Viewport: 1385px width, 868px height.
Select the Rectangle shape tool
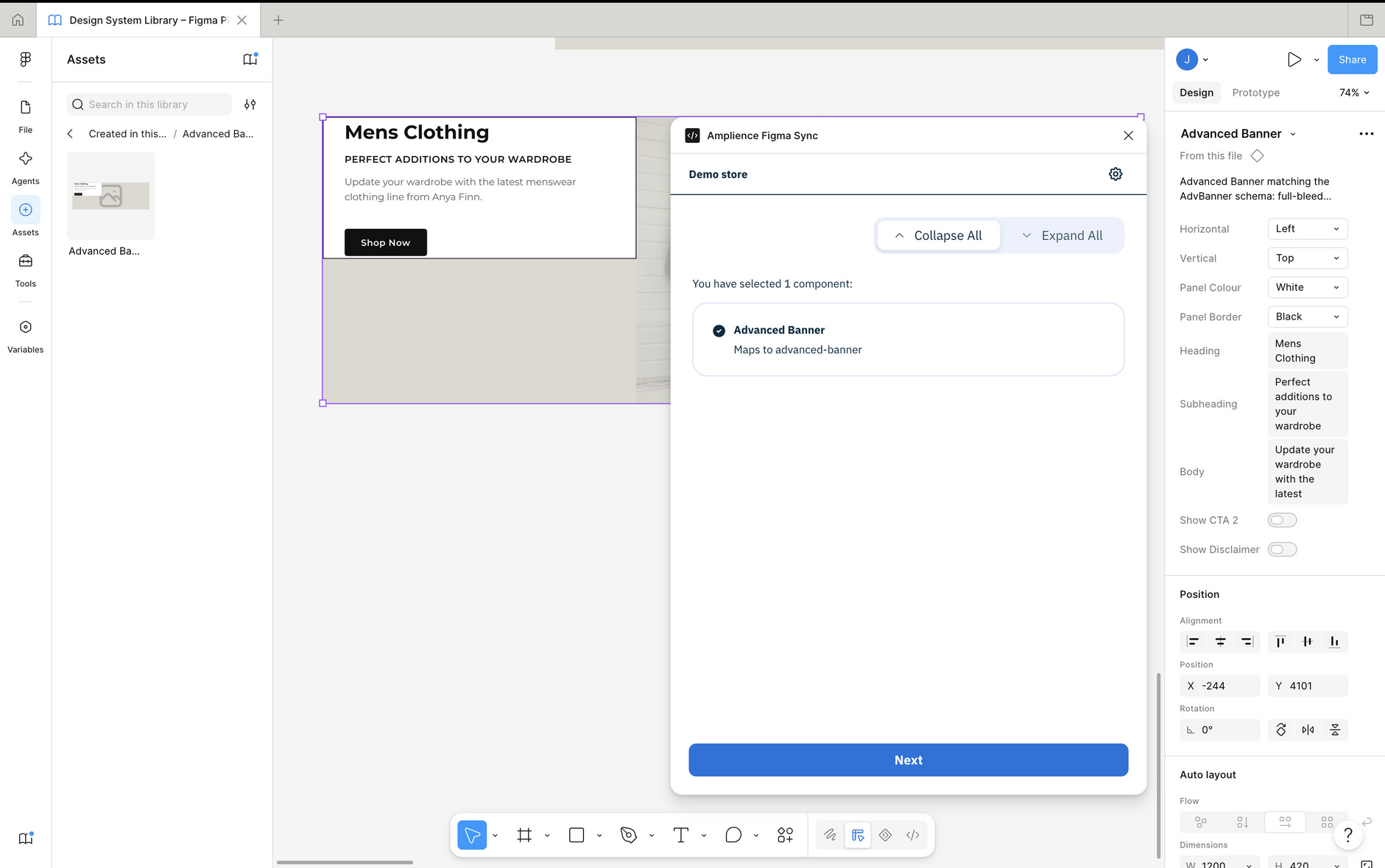[x=577, y=835]
